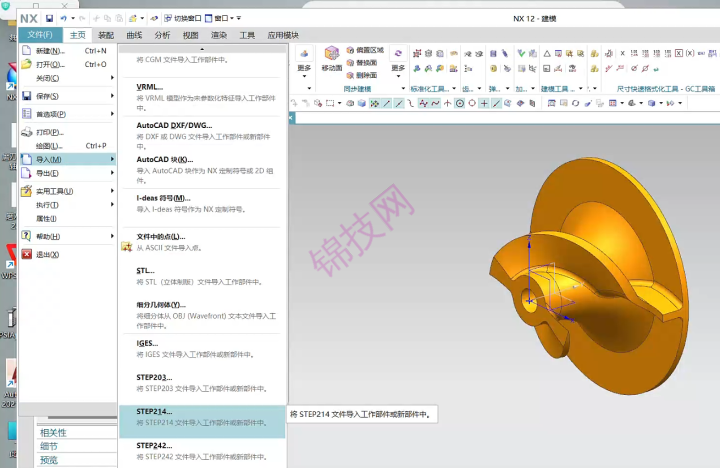
Task: Switch to the 曲线 curve tab
Action: 134,35
